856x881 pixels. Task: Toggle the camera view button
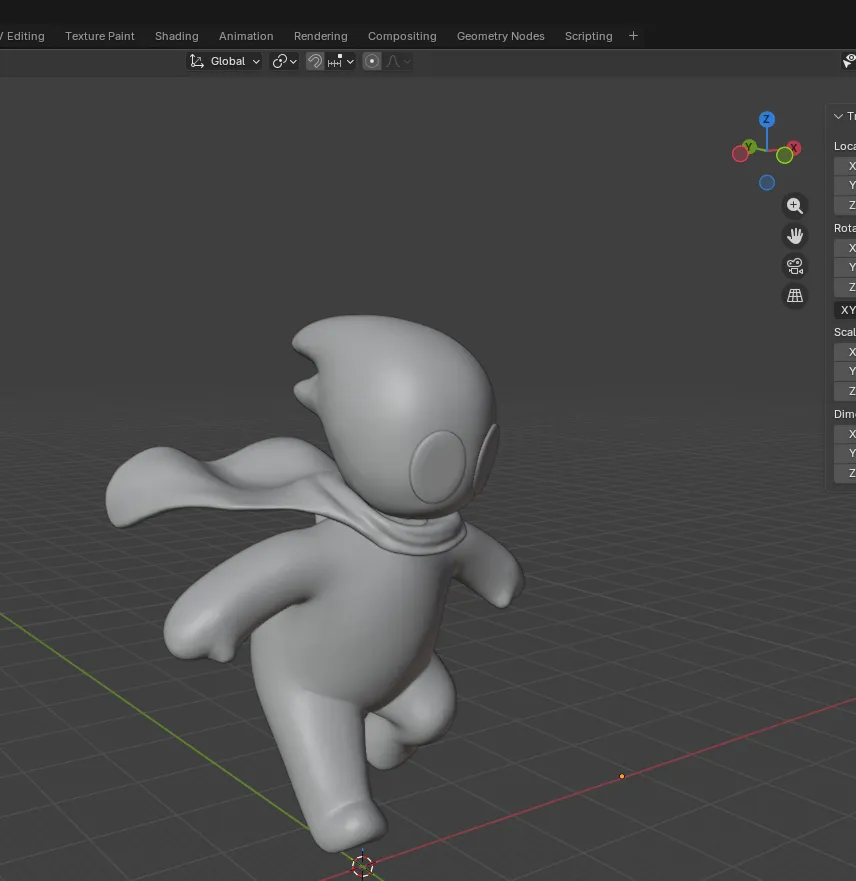[x=795, y=266]
